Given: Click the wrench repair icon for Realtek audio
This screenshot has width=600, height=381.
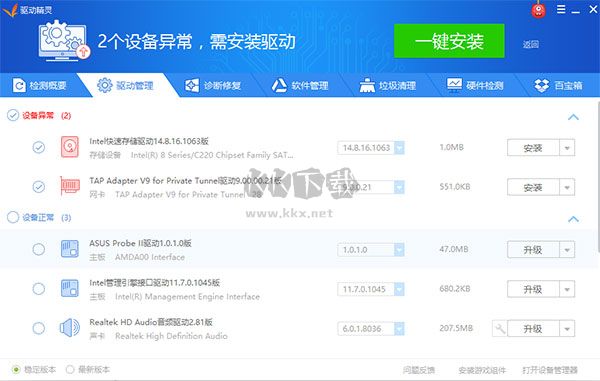Looking at the screenshot, I should 499,328.
